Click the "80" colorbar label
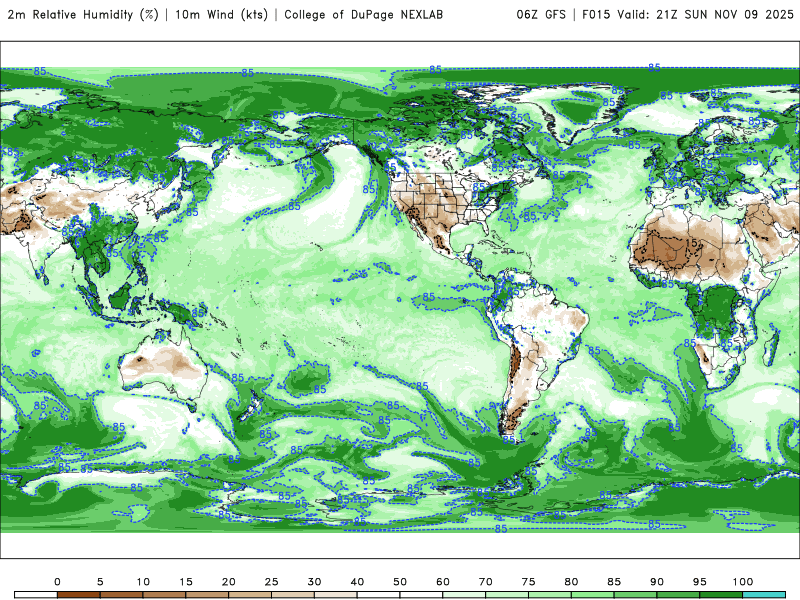This screenshot has height=600, width=800. click(571, 582)
